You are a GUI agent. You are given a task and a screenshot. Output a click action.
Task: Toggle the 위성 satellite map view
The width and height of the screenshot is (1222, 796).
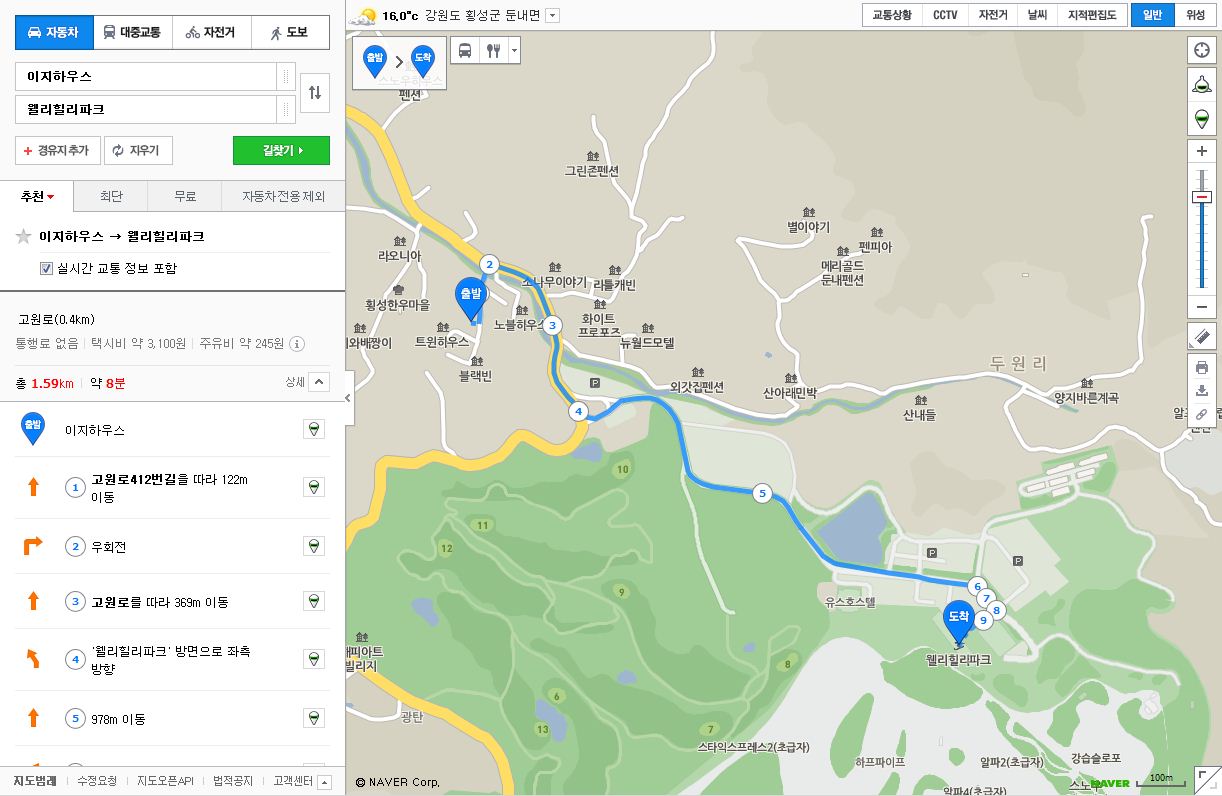(x=1195, y=15)
